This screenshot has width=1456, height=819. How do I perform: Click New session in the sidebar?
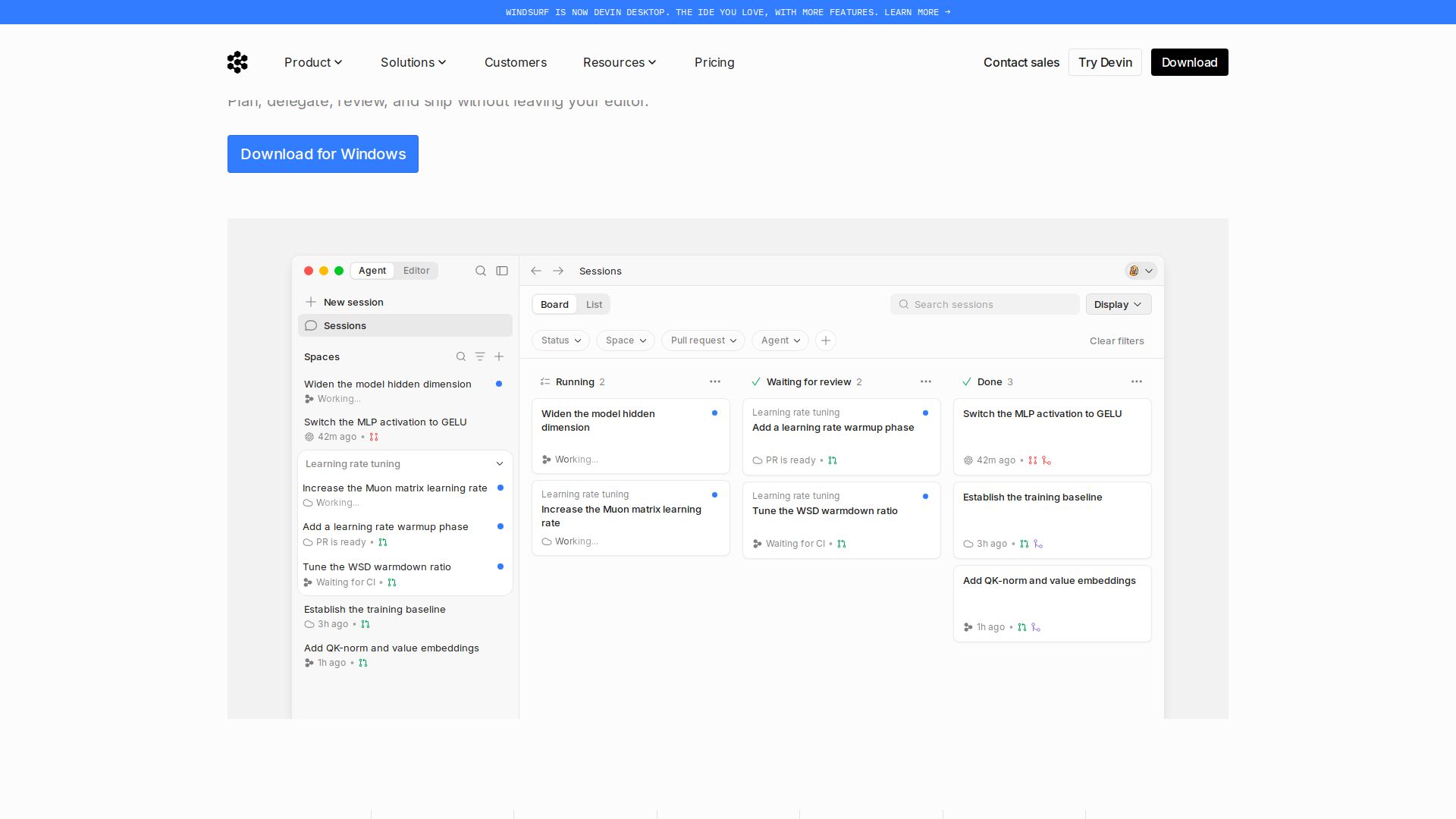coord(405,302)
